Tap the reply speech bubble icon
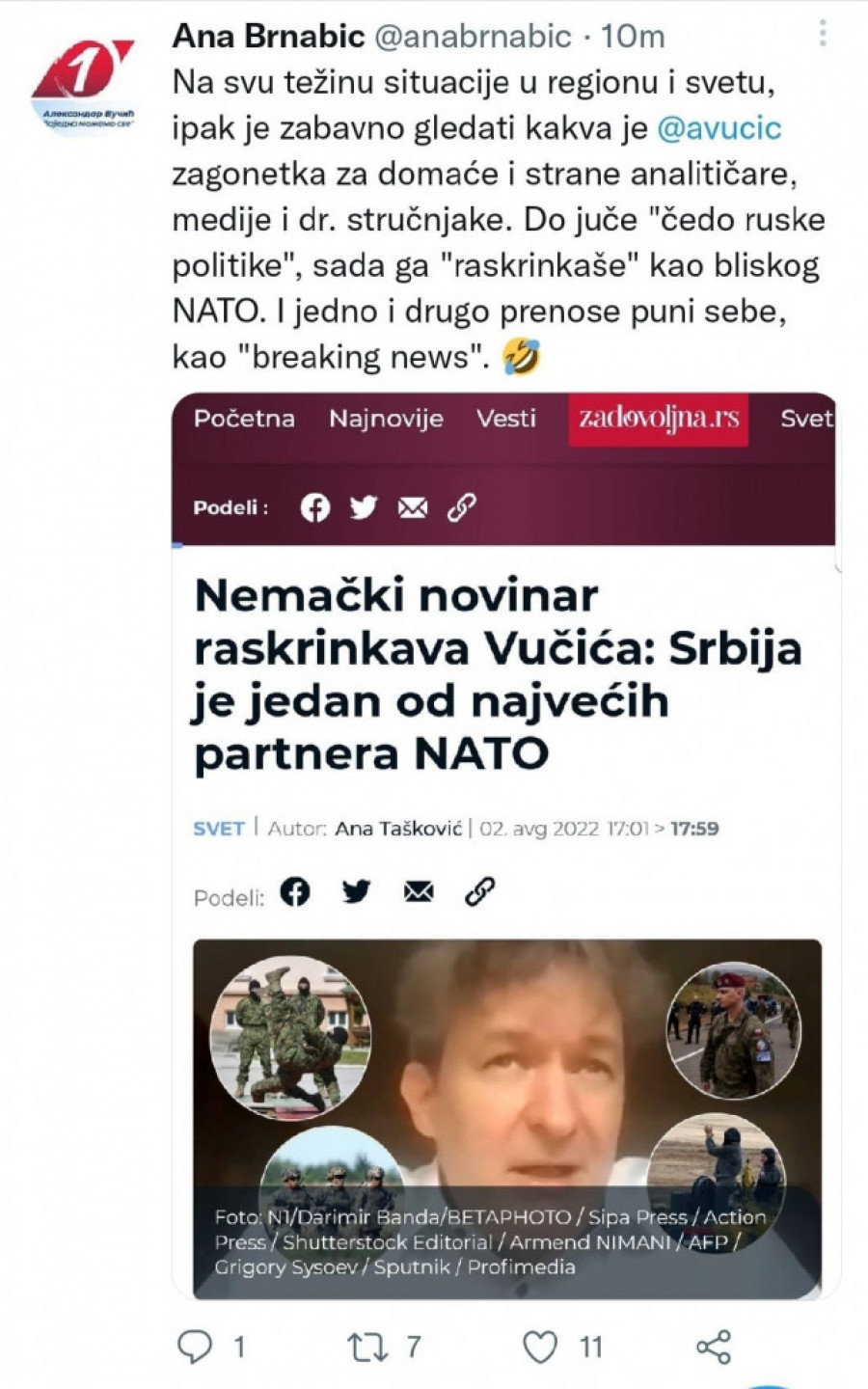This screenshot has height=1389, width=868. [195, 1347]
